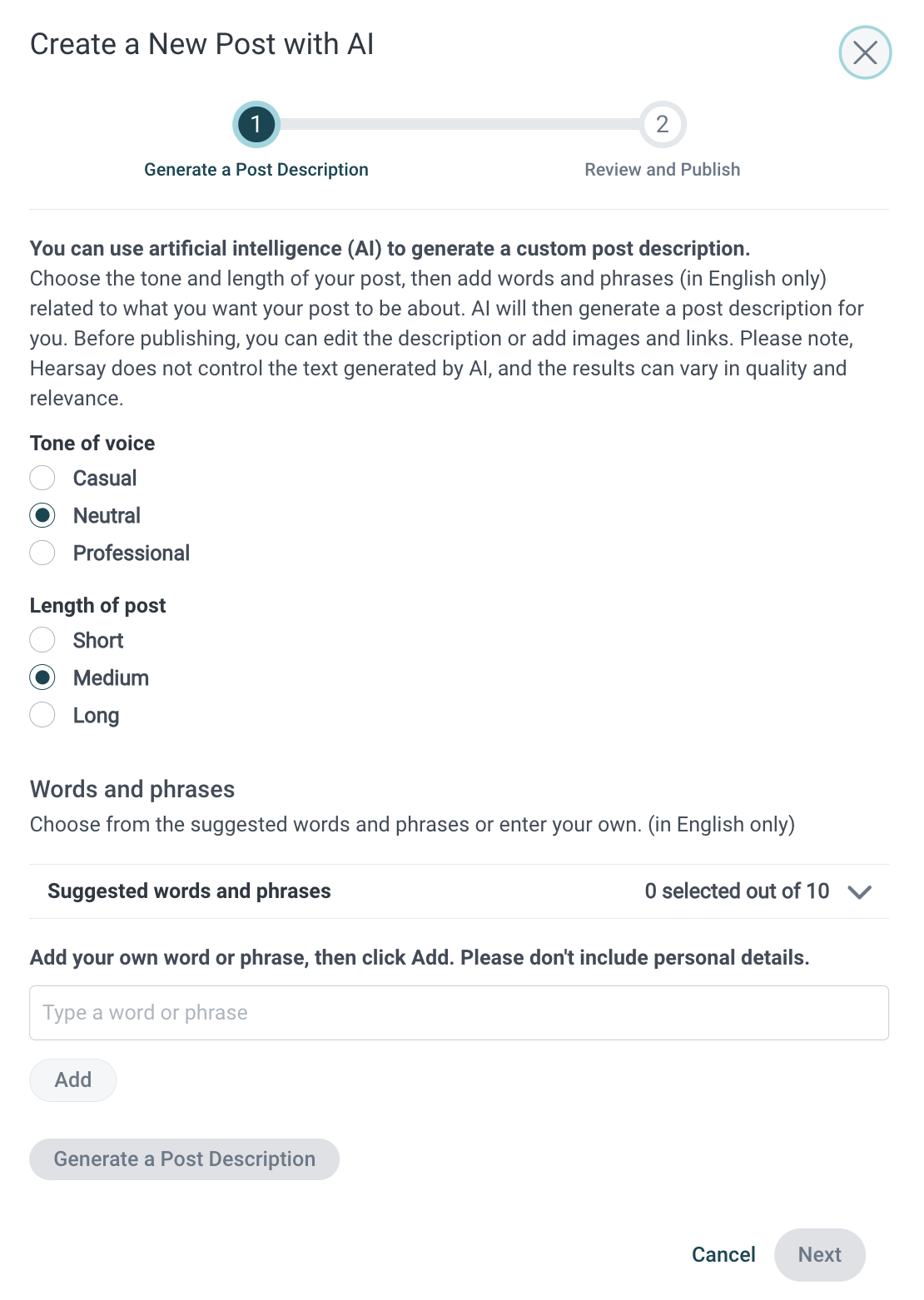Click the Cancel link
This screenshot has width=924, height=1300.
tap(723, 1254)
